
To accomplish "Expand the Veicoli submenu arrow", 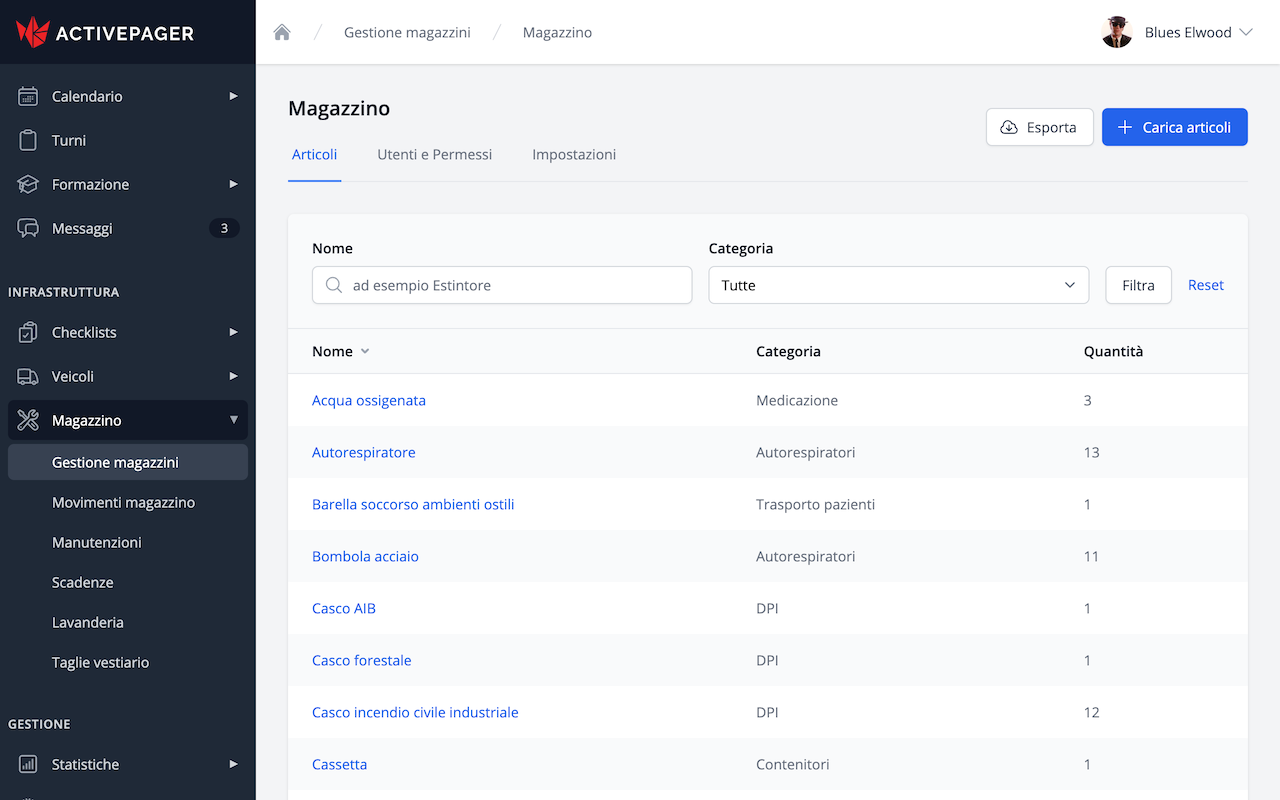I will click(233, 376).
